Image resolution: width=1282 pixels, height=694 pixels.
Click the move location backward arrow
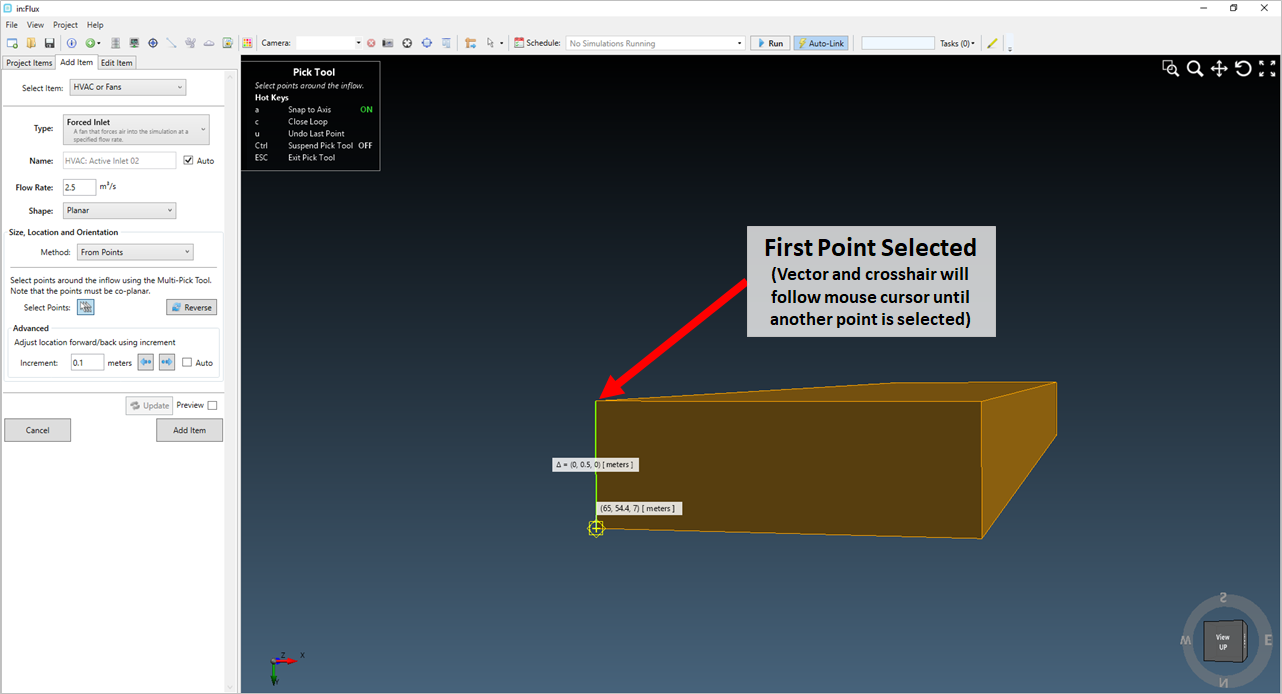coord(146,363)
